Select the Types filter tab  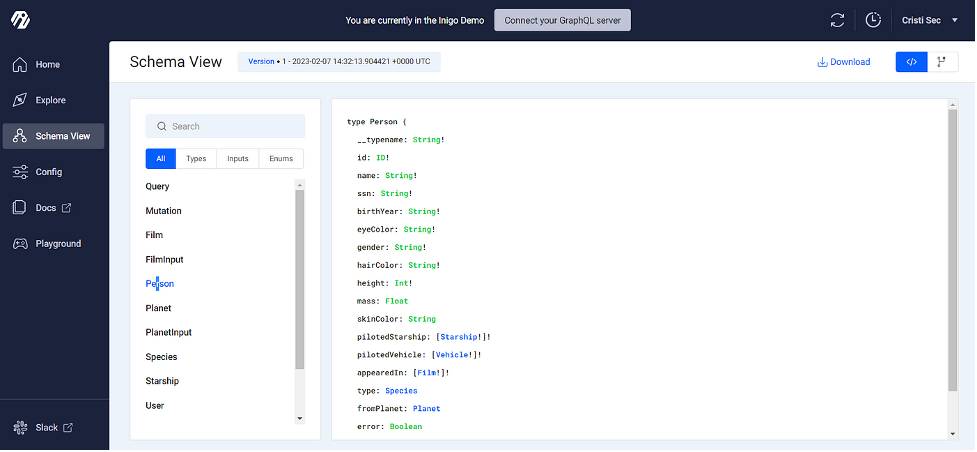pos(196,158)
